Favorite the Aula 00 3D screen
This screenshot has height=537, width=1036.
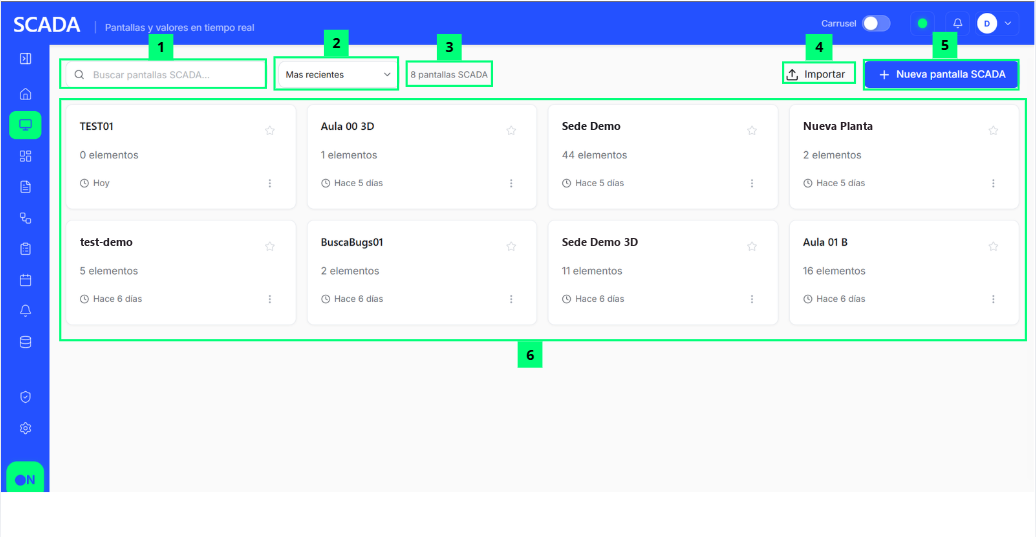pyautogui.click(x=511, y=131)
